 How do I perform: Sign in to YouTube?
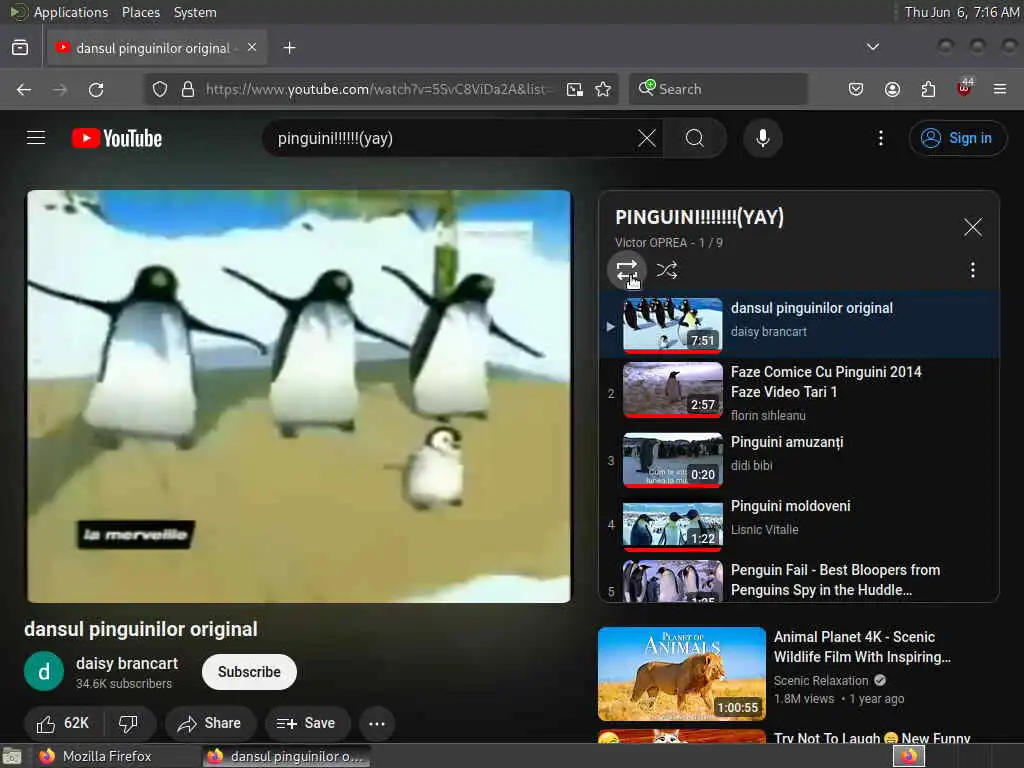click(x=957, y=138)
